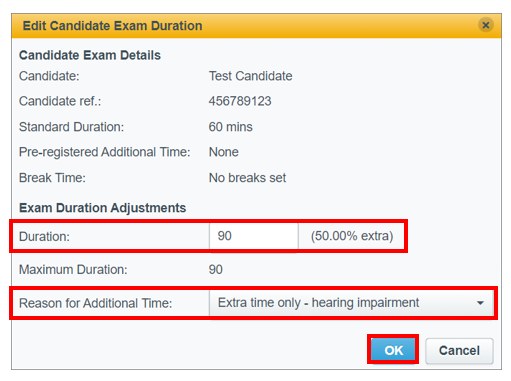Image resolution: width=511 pixels, height=381 pixels.
Task: Click the Maximum Duration value 90
Action: click(216, 269)
